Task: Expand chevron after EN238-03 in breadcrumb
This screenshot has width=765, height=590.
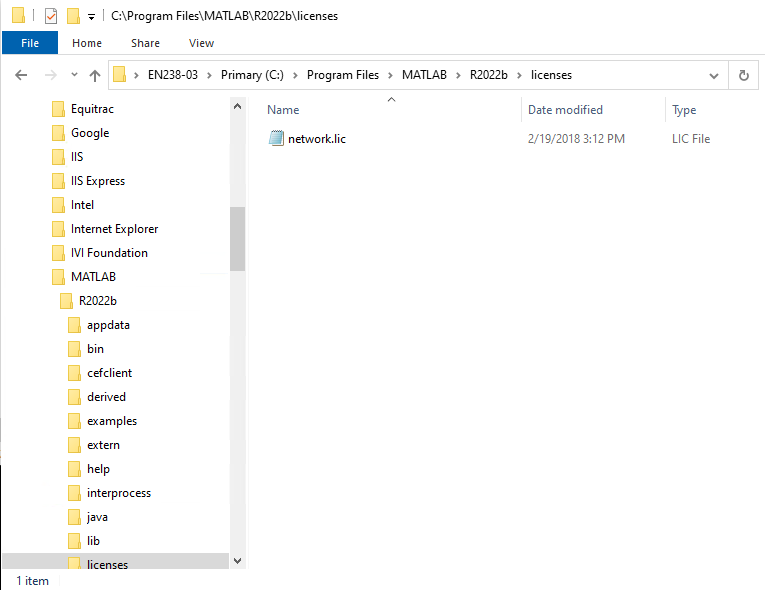Action: pos(209,75)
